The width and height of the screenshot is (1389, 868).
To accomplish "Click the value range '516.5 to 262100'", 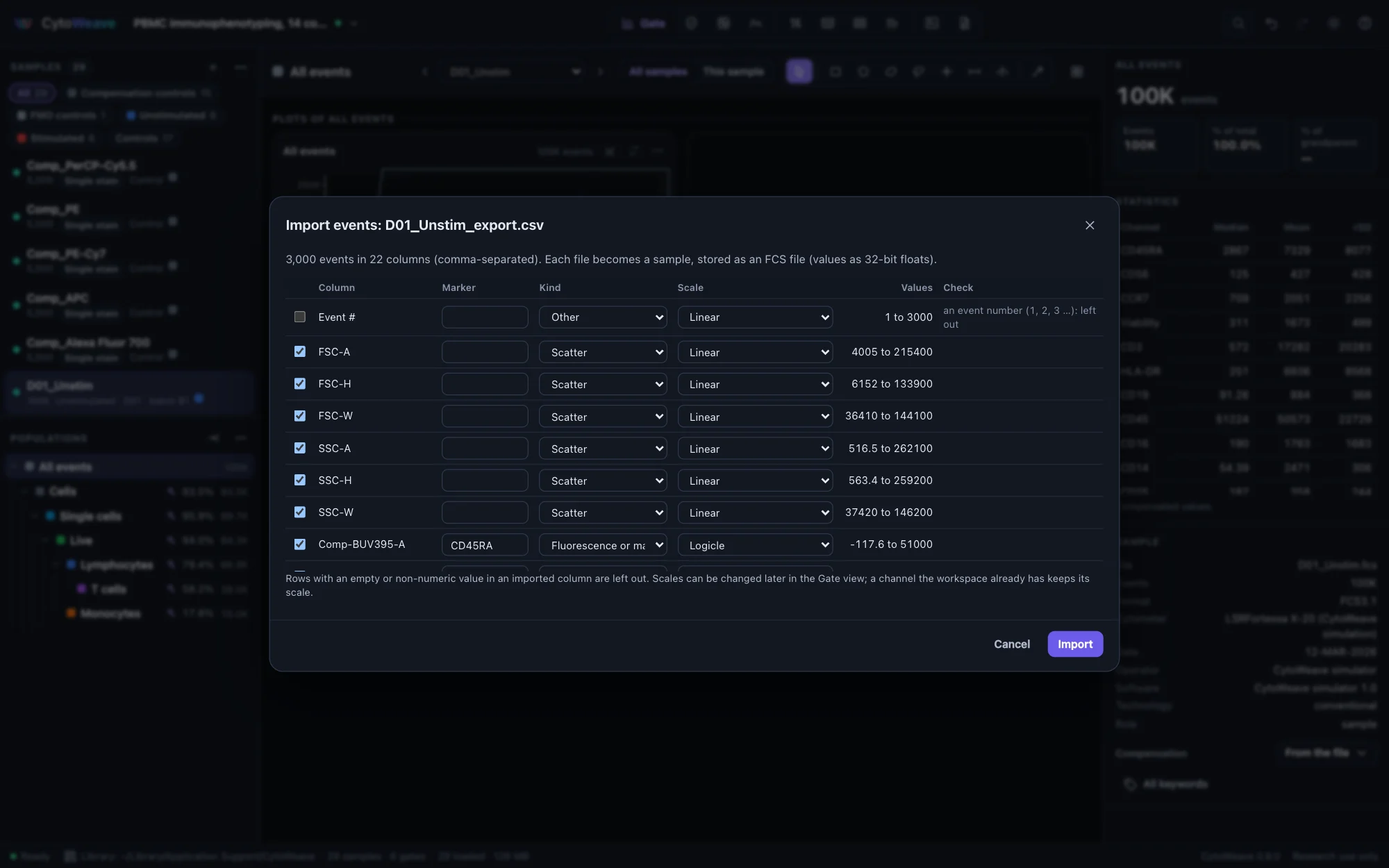I will [890, 448].
